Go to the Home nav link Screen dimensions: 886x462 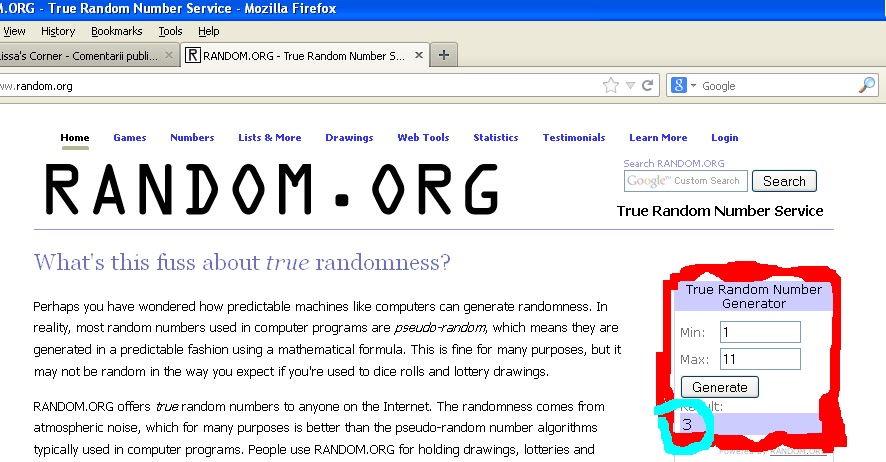[75, 137]
